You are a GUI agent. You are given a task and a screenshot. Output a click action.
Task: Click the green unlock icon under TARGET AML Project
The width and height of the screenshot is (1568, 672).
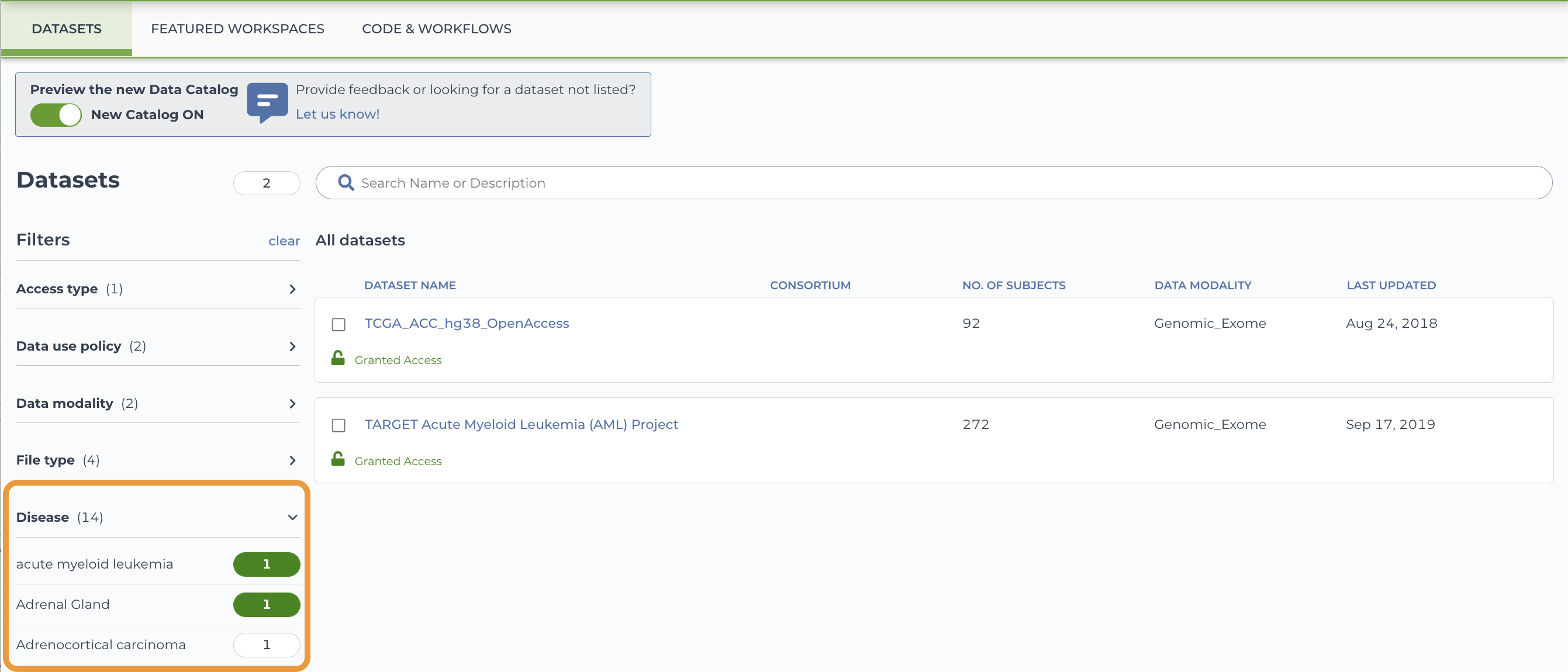pyautogui.click(x=338, y=459)
